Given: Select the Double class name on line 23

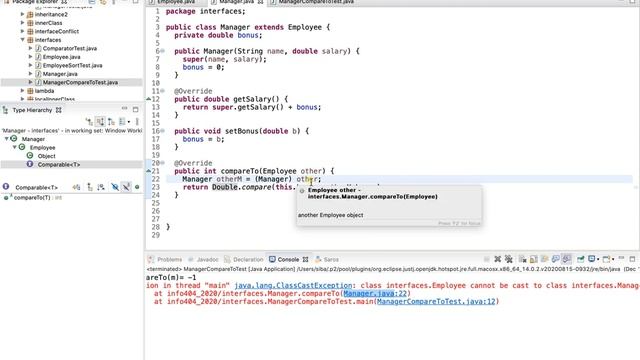Looking at the screenshot, I should point(224,187).
